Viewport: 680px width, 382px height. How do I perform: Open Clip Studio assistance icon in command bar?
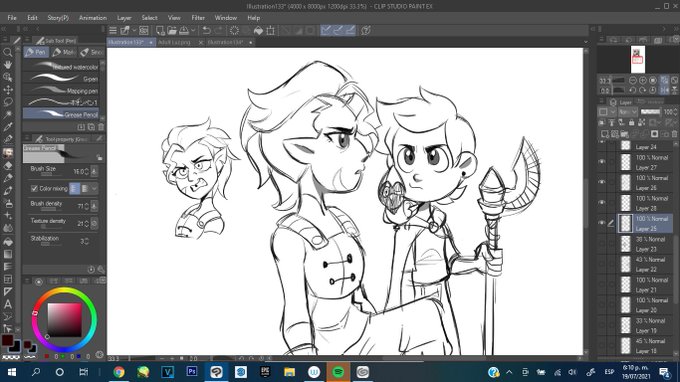pyautogui.click(x=366, y=30)
